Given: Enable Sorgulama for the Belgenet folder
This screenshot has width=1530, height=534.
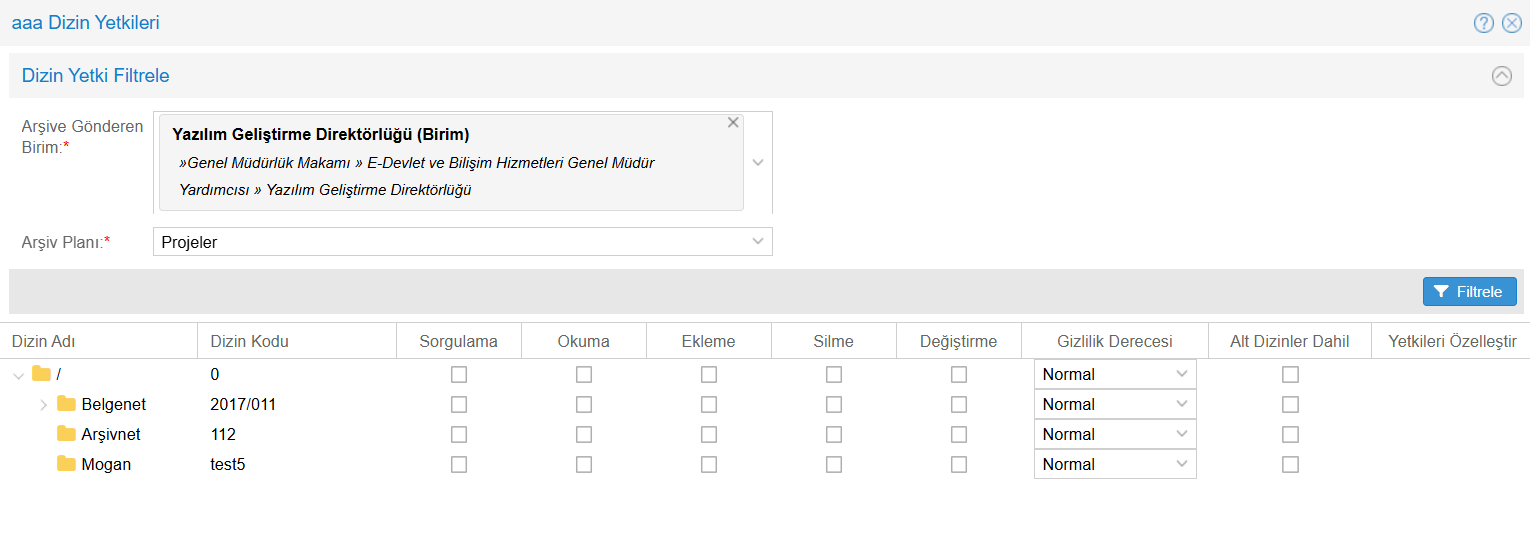Looking at the screenshot, I should [x=459, y=405].
